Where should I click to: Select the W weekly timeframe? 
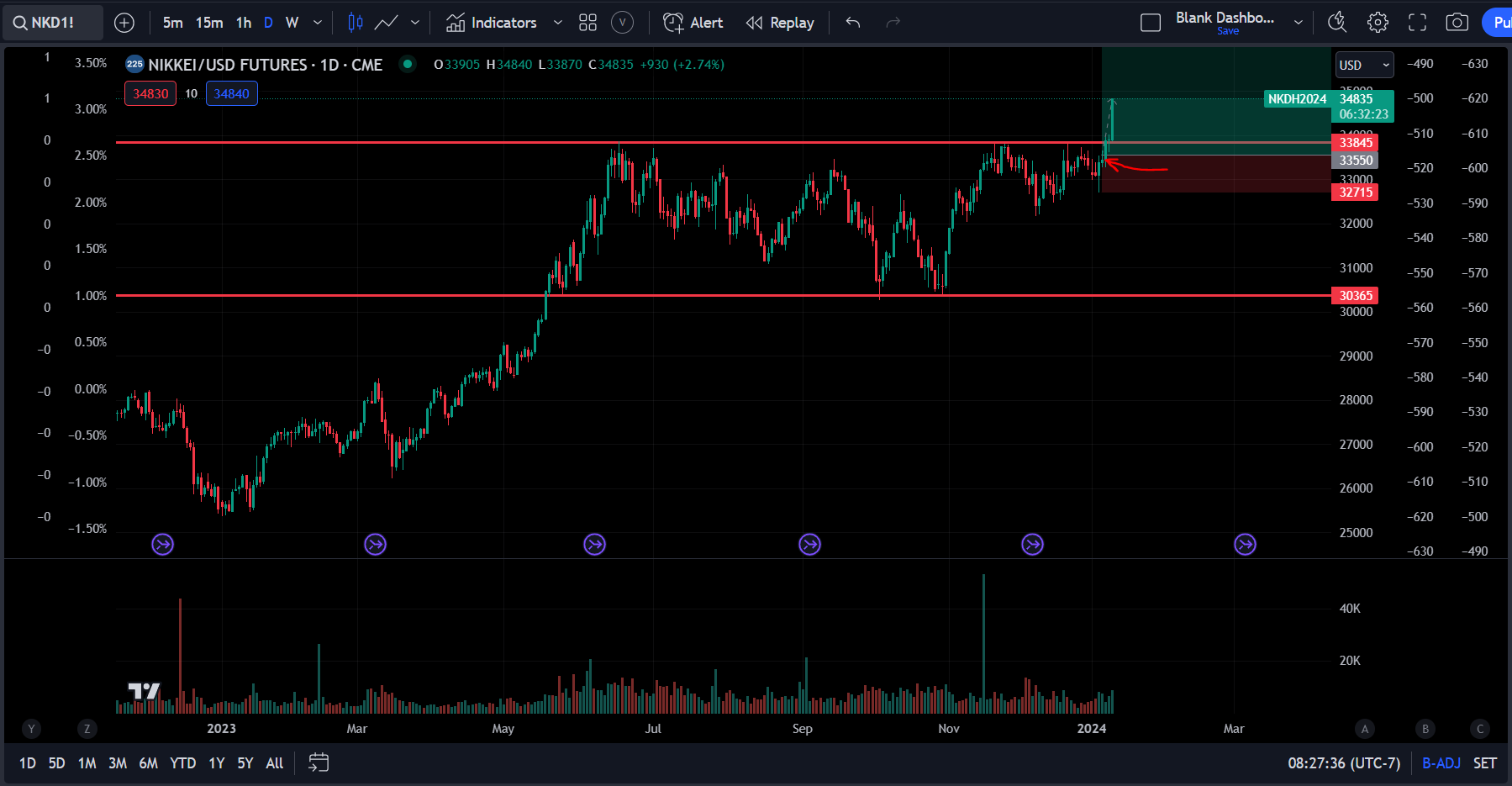coord(292,23)
